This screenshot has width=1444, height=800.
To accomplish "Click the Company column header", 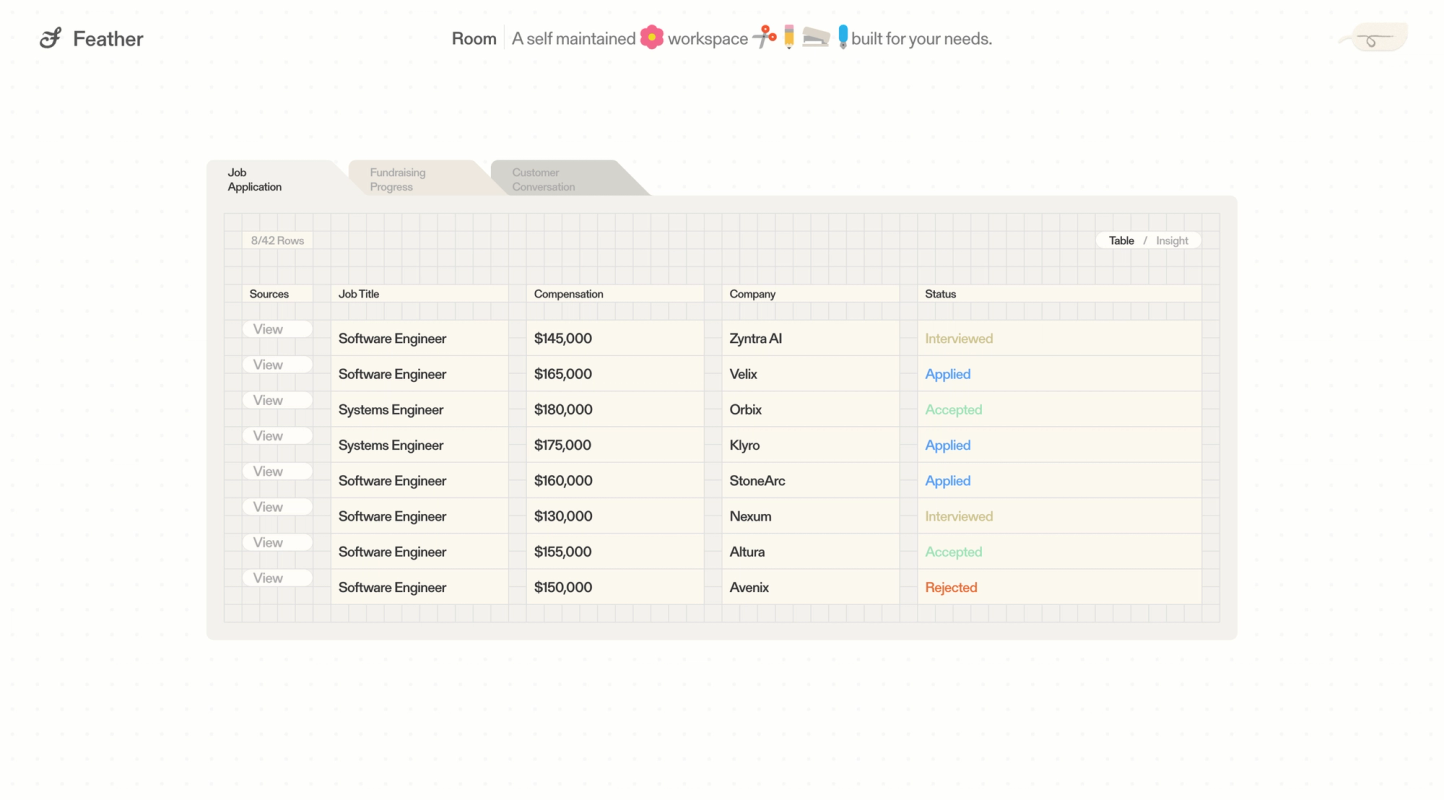I will tap(811, 294).
